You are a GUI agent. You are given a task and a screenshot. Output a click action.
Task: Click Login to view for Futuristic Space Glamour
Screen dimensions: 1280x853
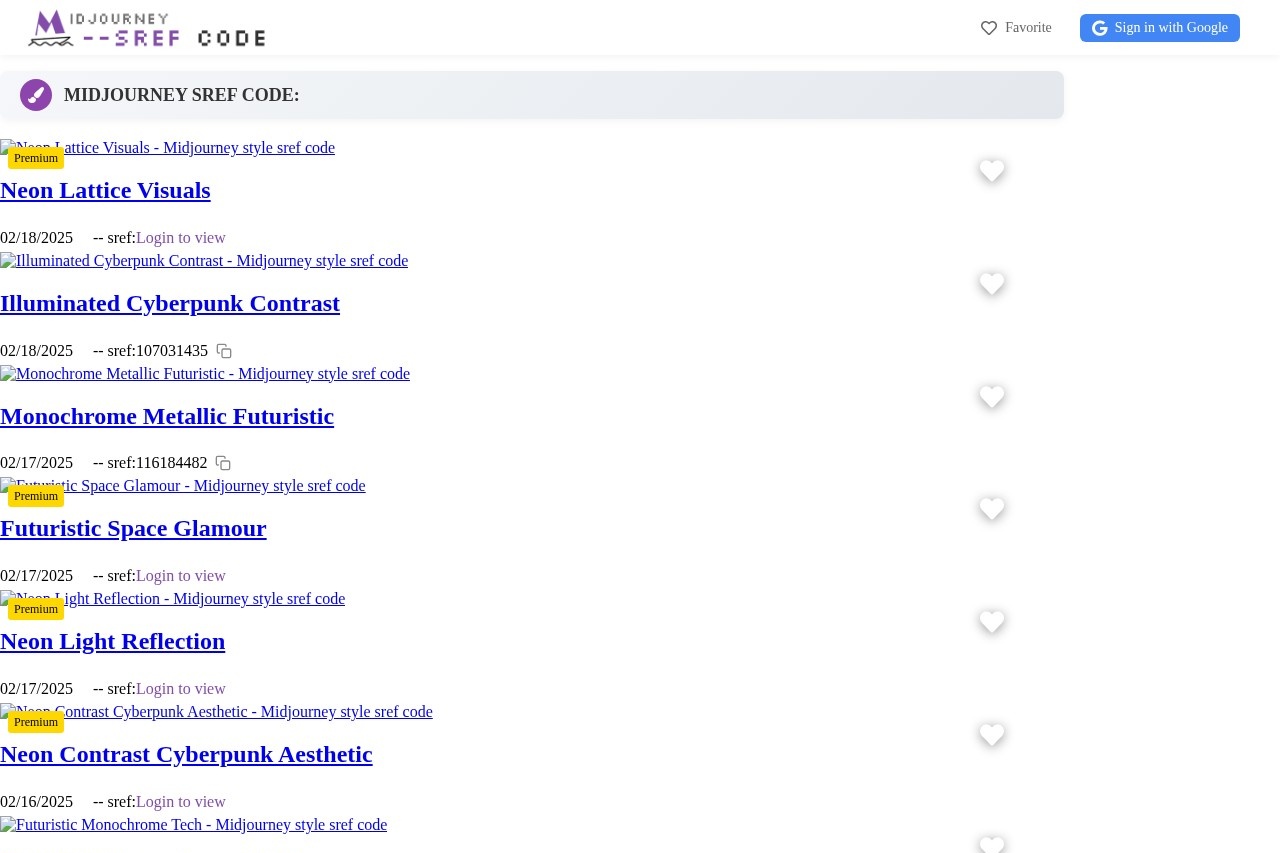coord(181,576)
